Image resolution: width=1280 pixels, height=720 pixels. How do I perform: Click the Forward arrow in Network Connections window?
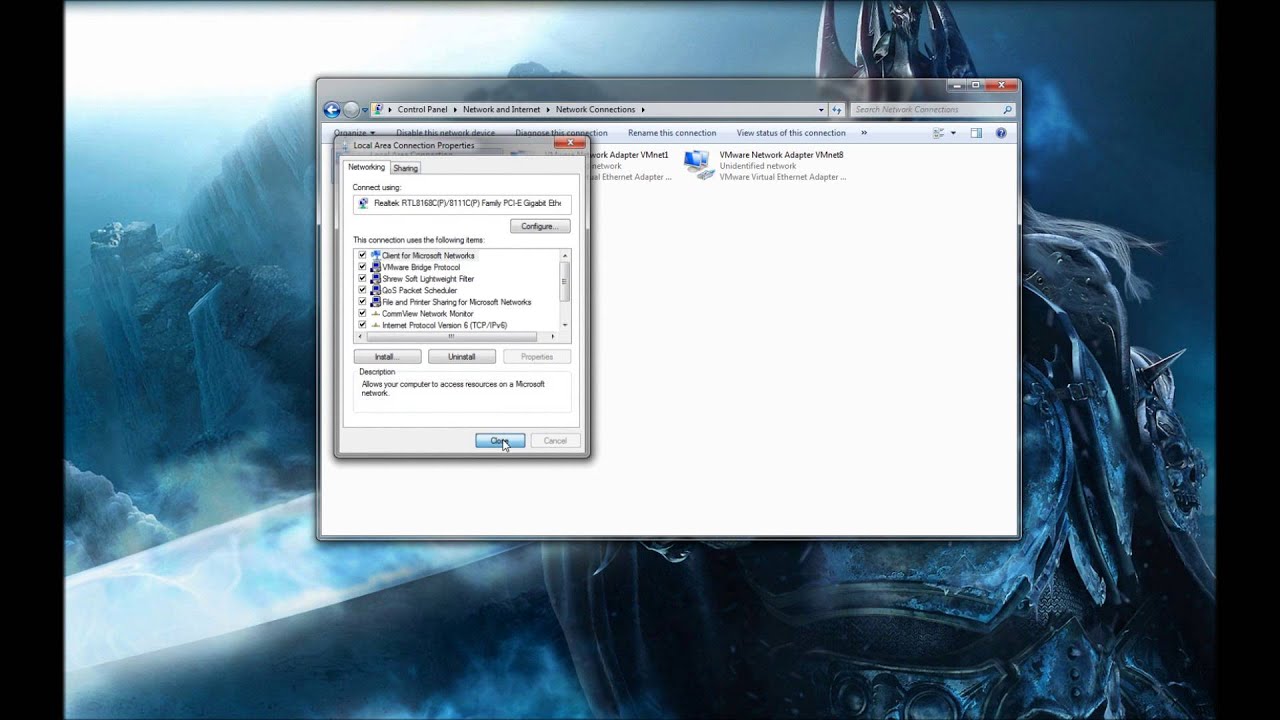(x=351, y=110)
